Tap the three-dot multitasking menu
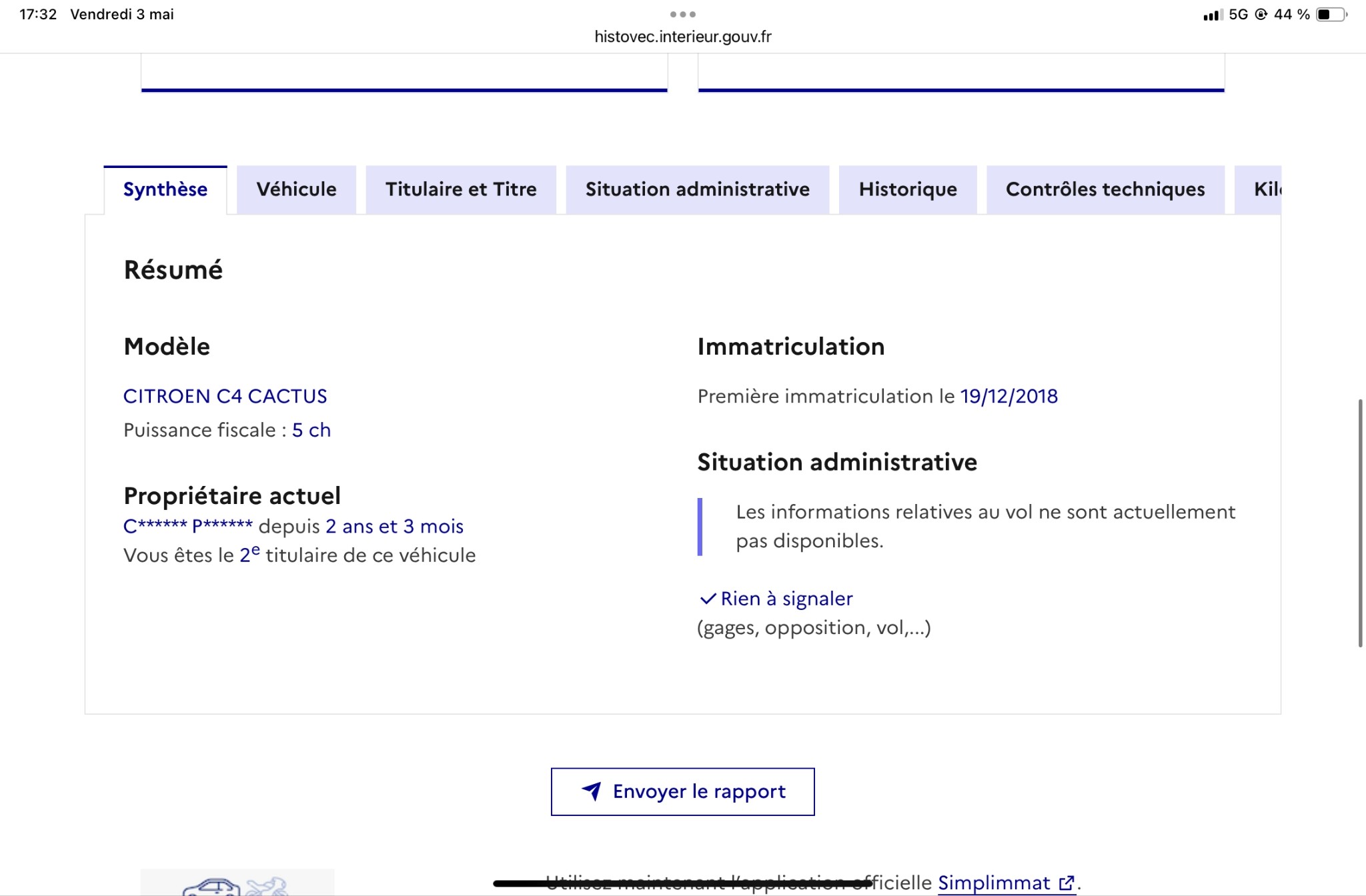 (683, 14)
